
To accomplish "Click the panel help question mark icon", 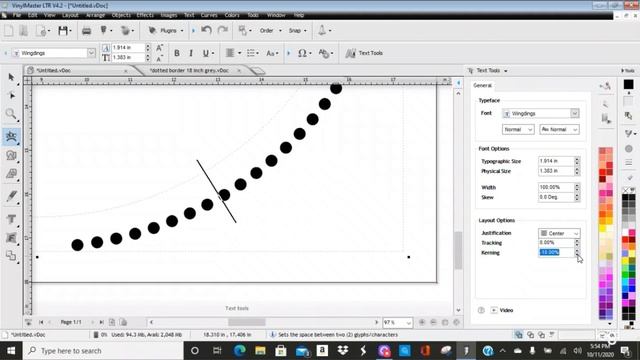I will coord(481,310).
